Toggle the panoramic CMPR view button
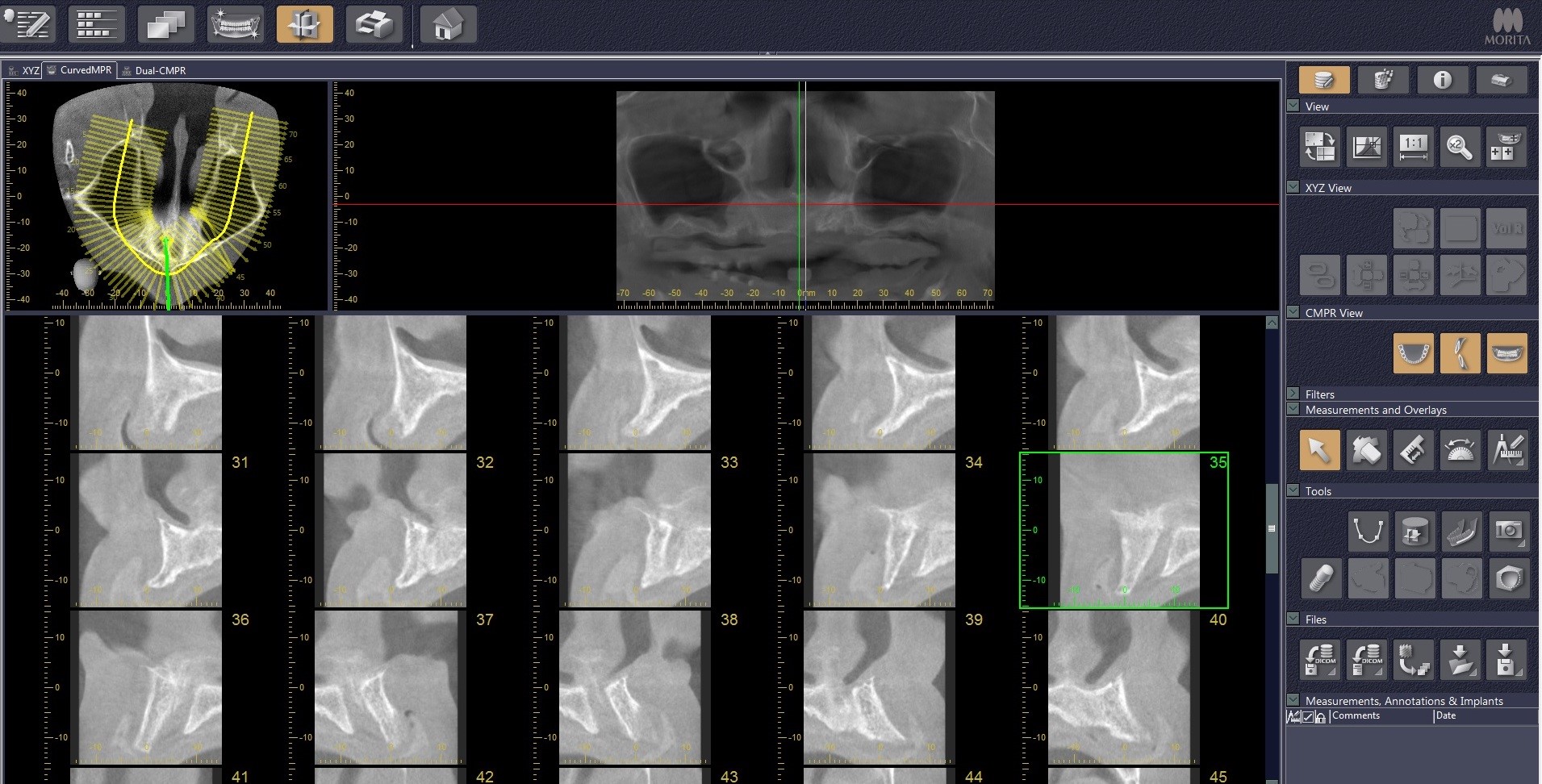The width and height of the screenshot is (1542, 784). point(1506,353)
